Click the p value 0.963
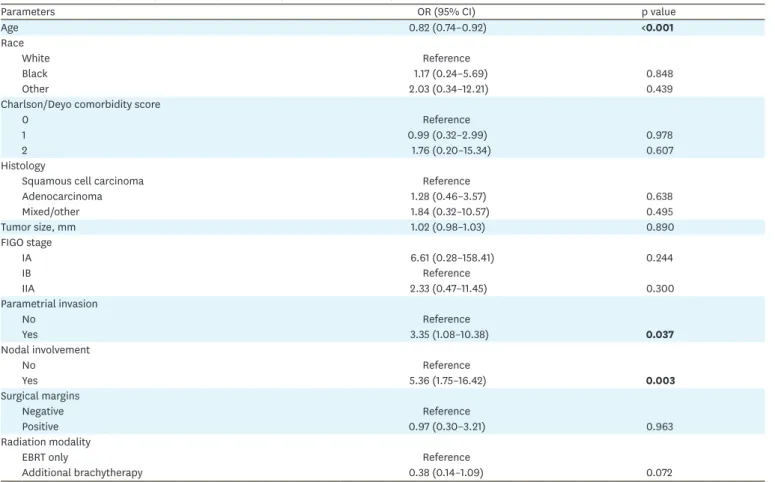The image size is (775, 482). point(660,426)
